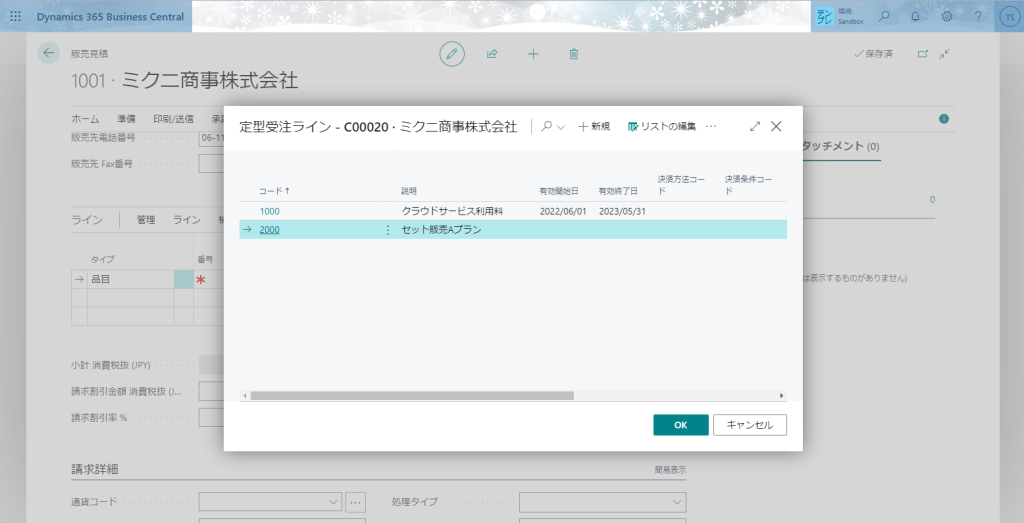Open code 2000 link
1024x523 pixels.
269,230
